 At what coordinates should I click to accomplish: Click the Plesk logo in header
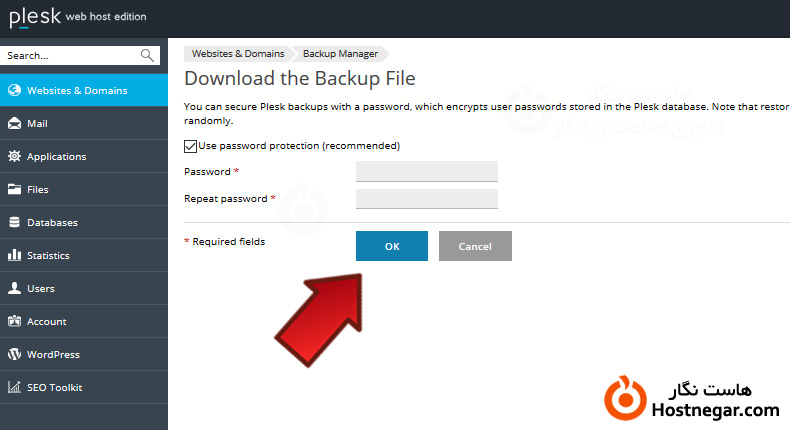34,18
